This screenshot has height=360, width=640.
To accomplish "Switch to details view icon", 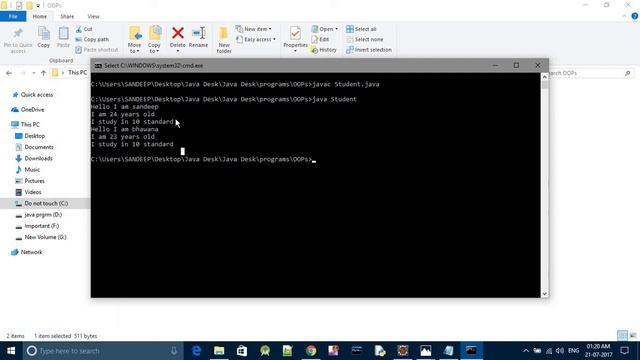I will (622, 336).
